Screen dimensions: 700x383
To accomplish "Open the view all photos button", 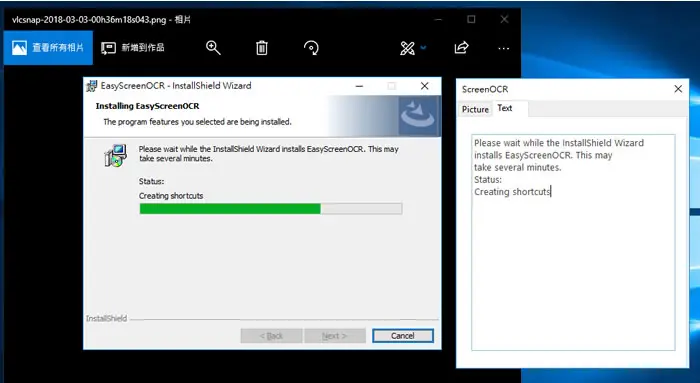I will click(48, 48).
